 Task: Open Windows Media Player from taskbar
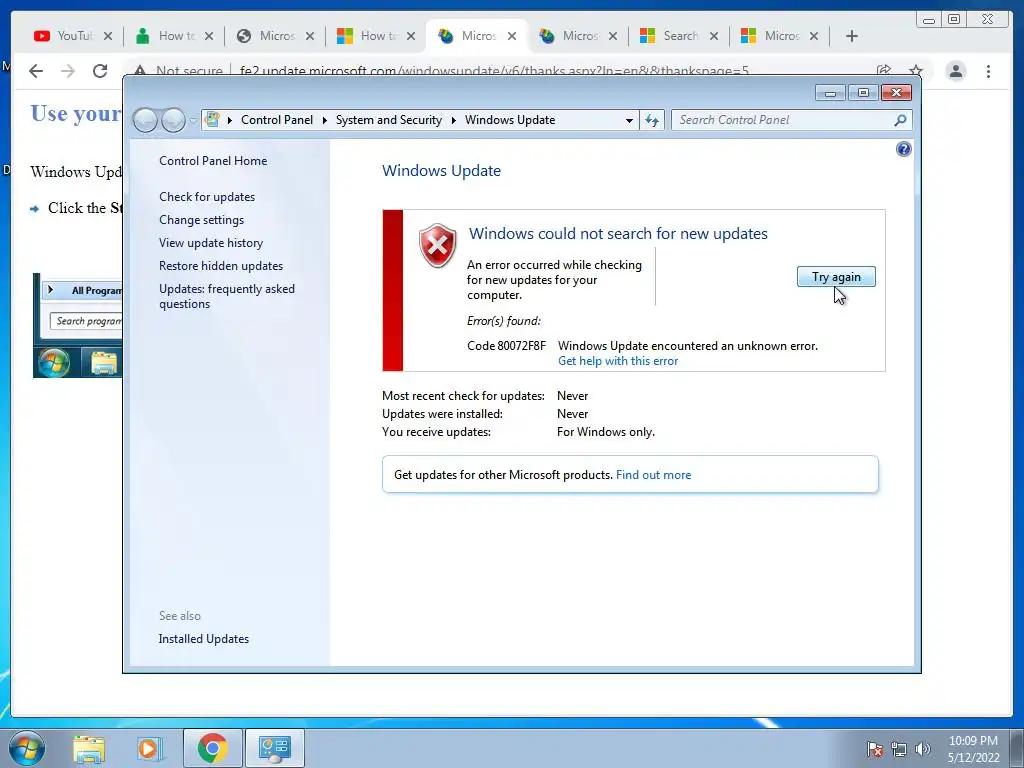click(150, 748)
